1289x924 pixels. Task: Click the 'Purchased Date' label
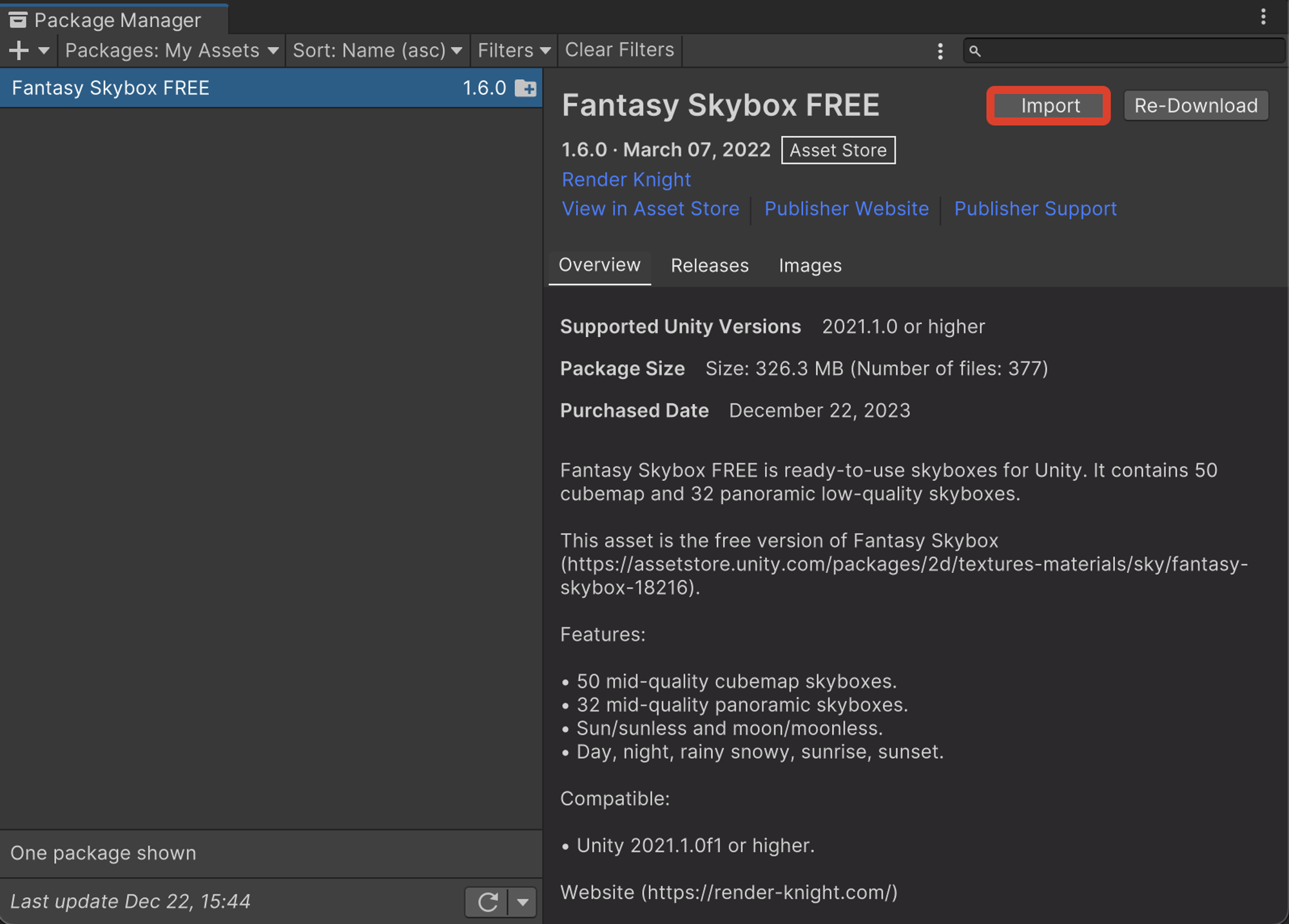(634, 410)
